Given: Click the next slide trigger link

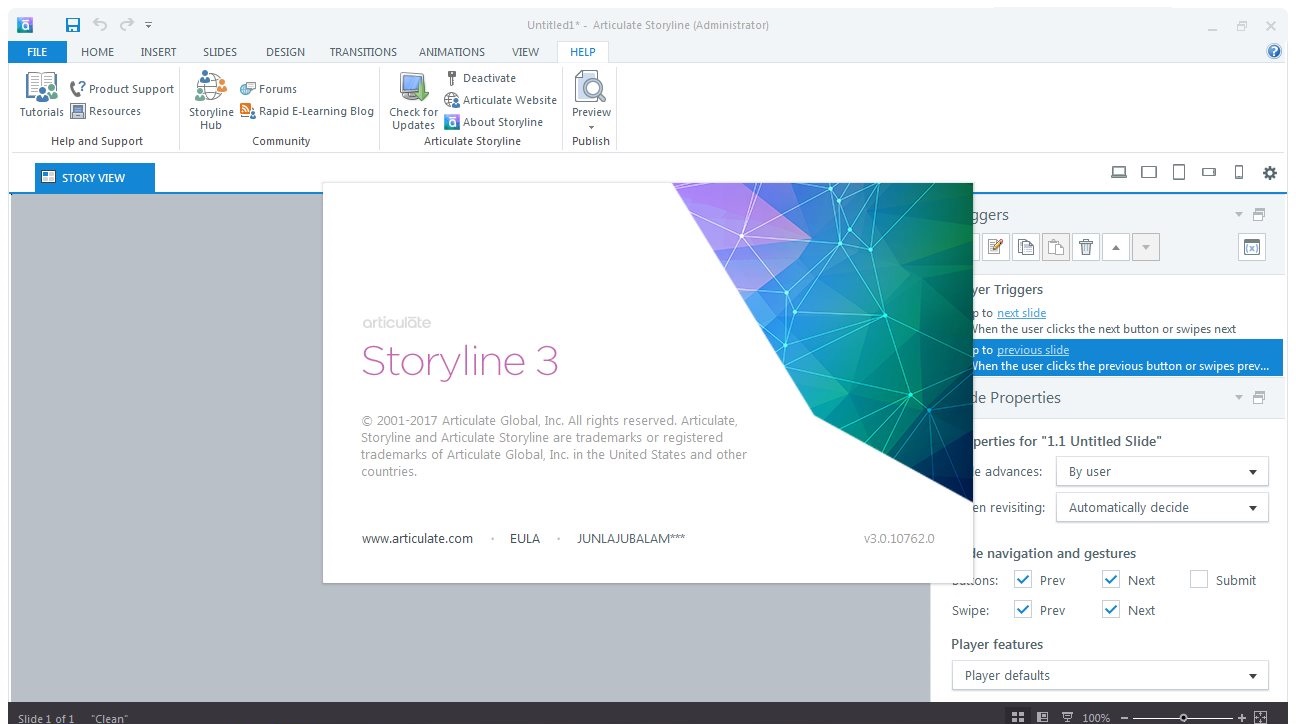Looking at the screenshot, I should 1021,313.
